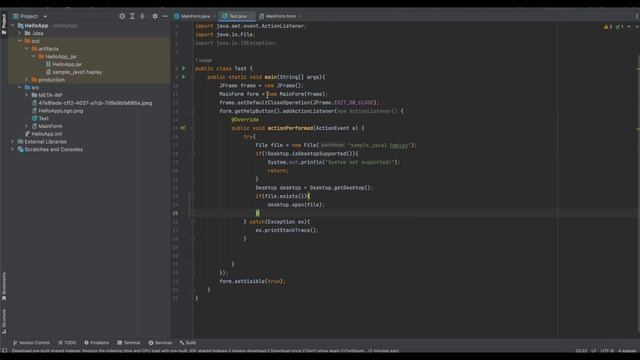
Task: Click the Test class icon in project tree
Action: coord(34,118)
